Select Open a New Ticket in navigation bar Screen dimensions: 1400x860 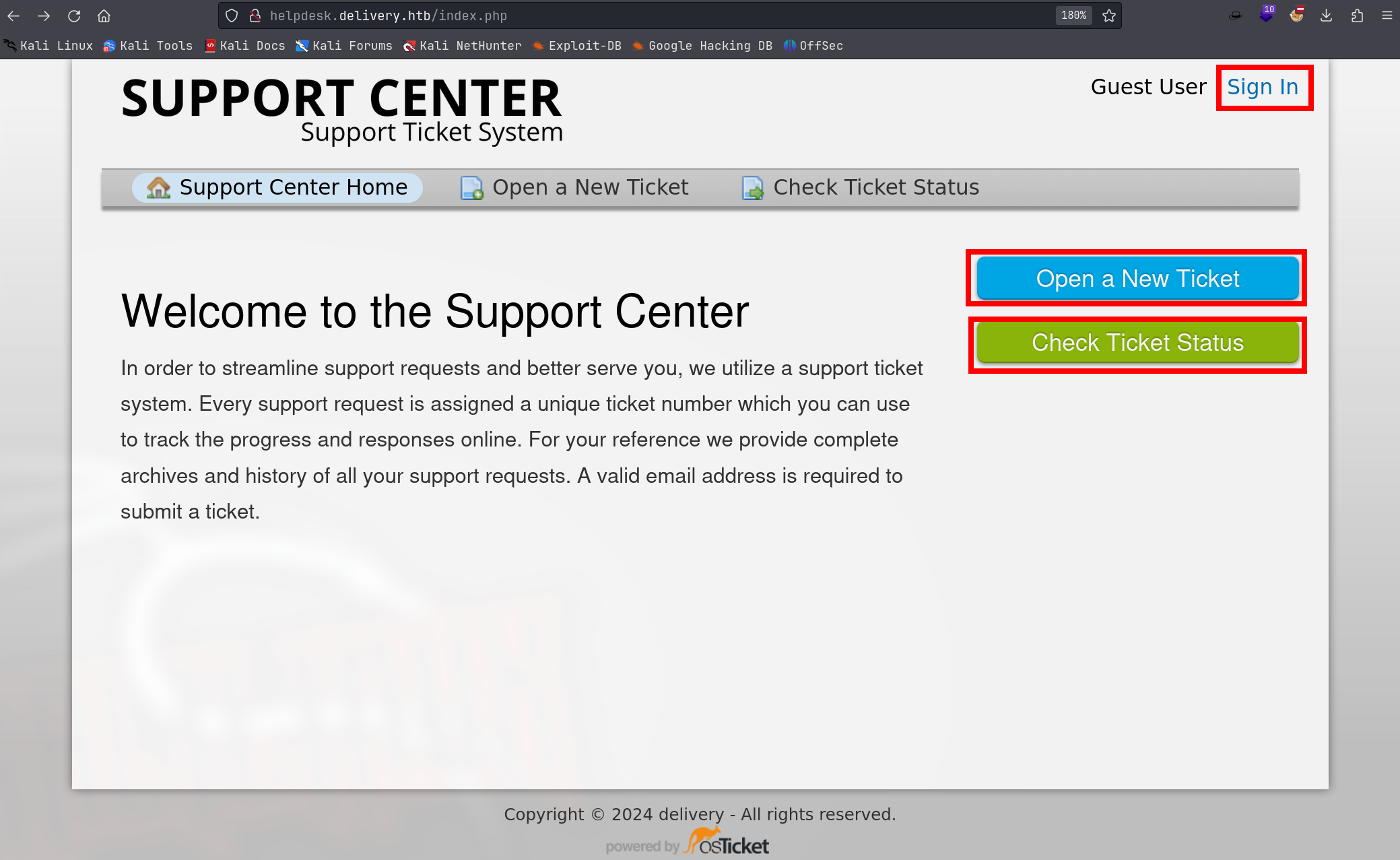click(574, 187)
